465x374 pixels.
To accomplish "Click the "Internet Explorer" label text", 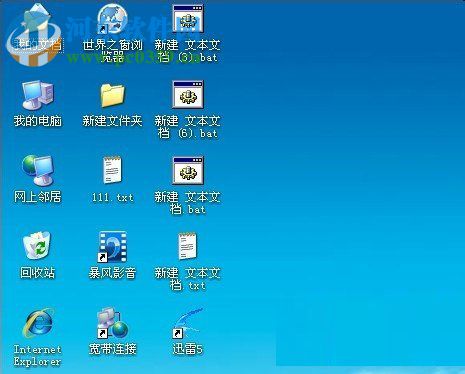I will 37,356.
